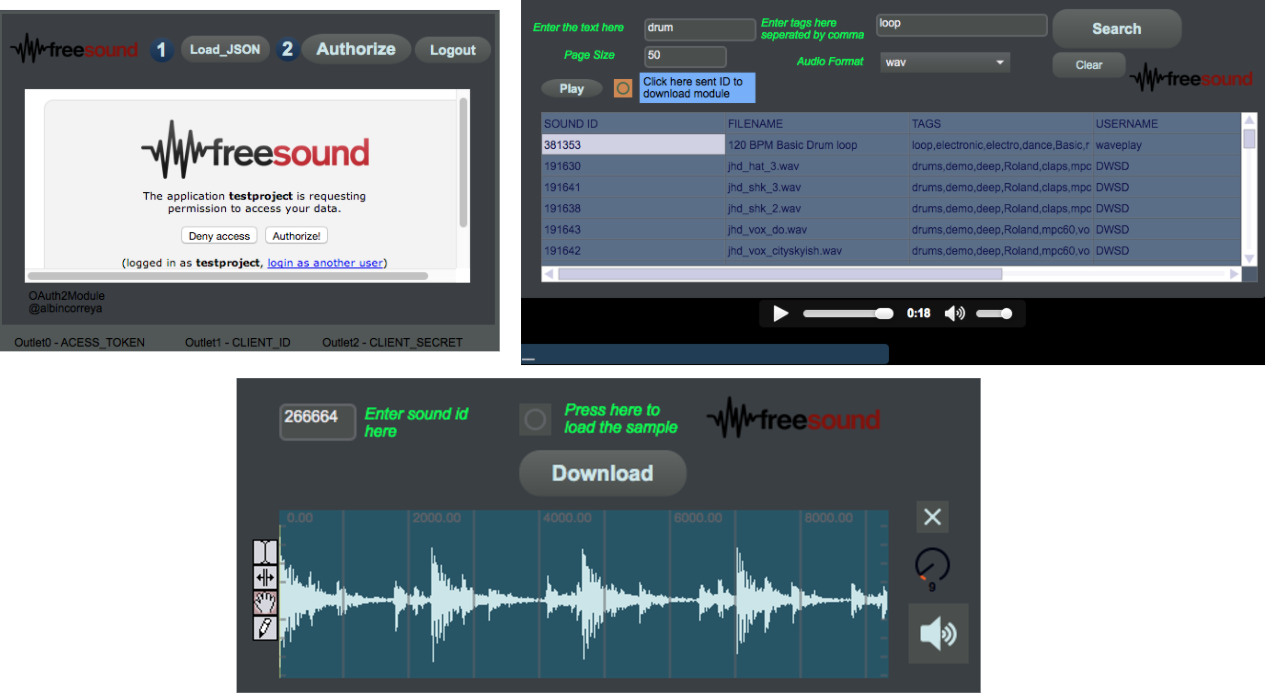Open the login as another user link
The image size is (1280, 693).
click(x=325, y=263)
